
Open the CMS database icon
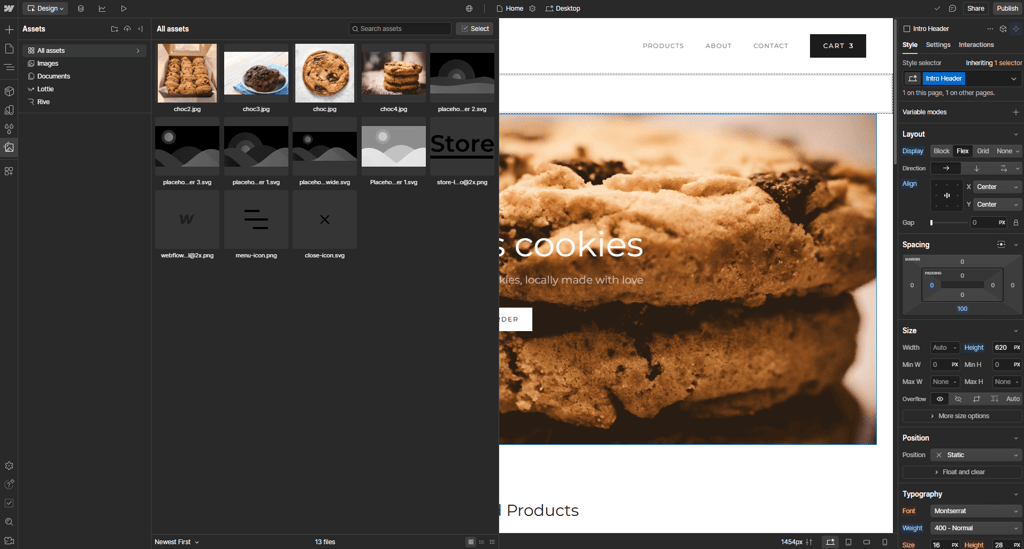(81, 8)
